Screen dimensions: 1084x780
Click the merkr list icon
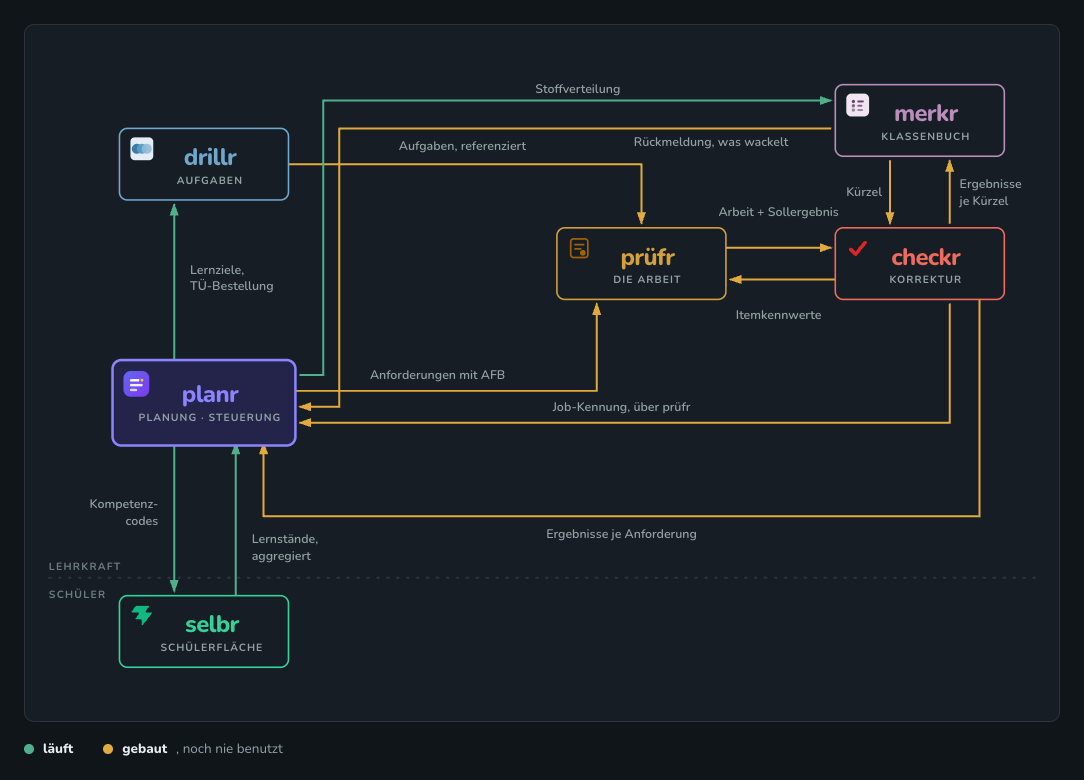pos(857,105)
